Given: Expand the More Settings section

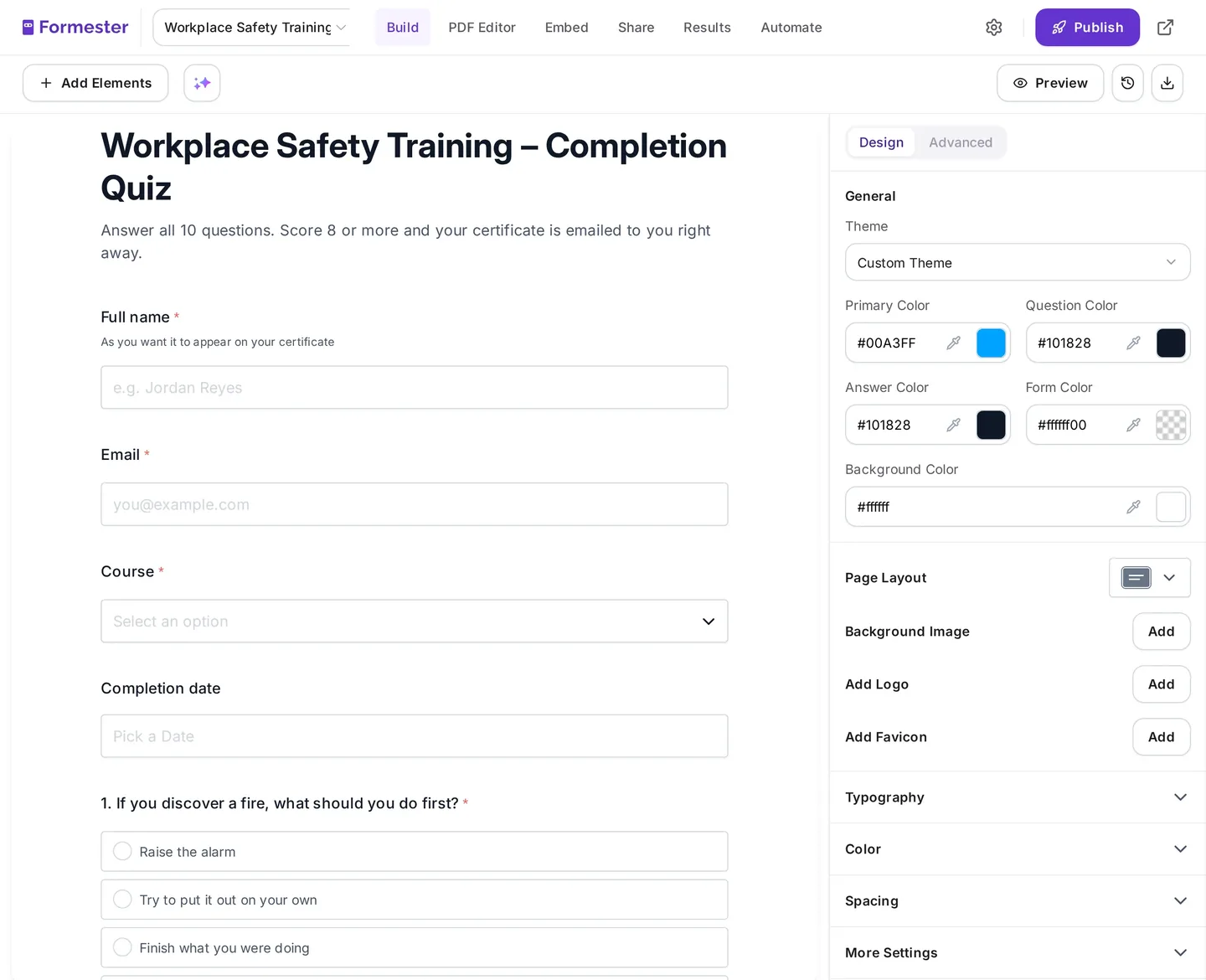Looking at the screenshot, I should [x=1018, y=953].
